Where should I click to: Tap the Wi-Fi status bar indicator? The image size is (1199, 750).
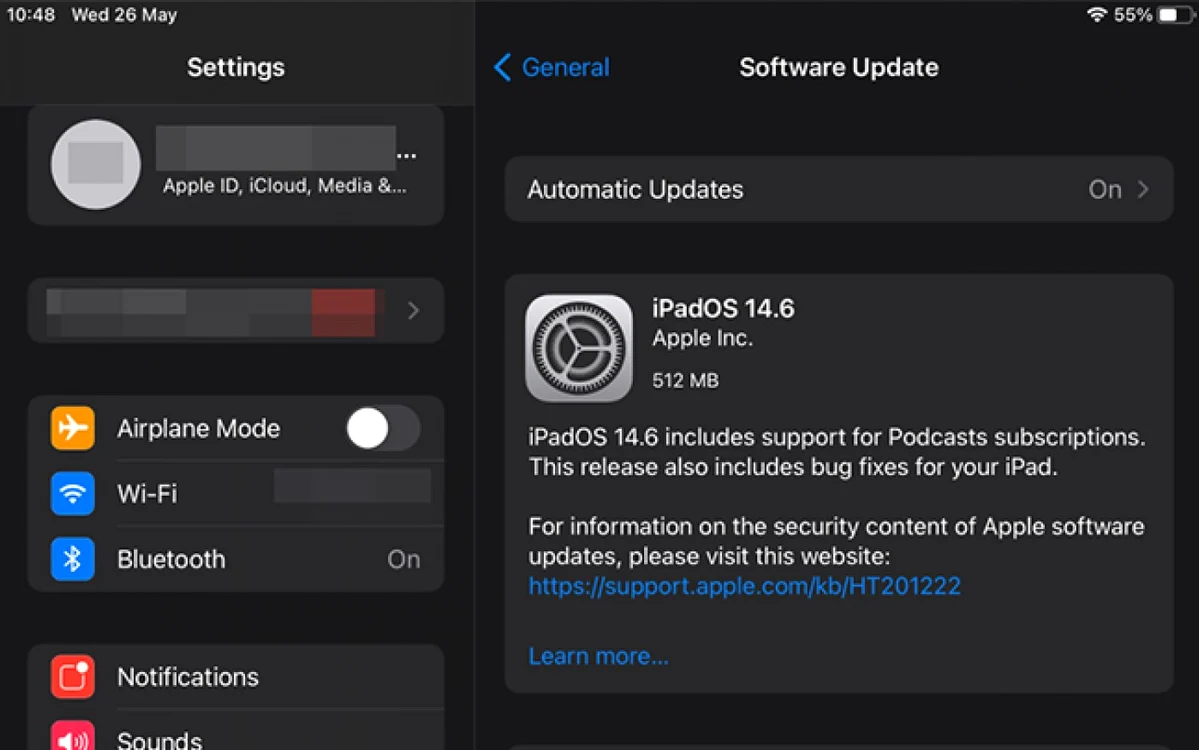(x=1097, y=15)
